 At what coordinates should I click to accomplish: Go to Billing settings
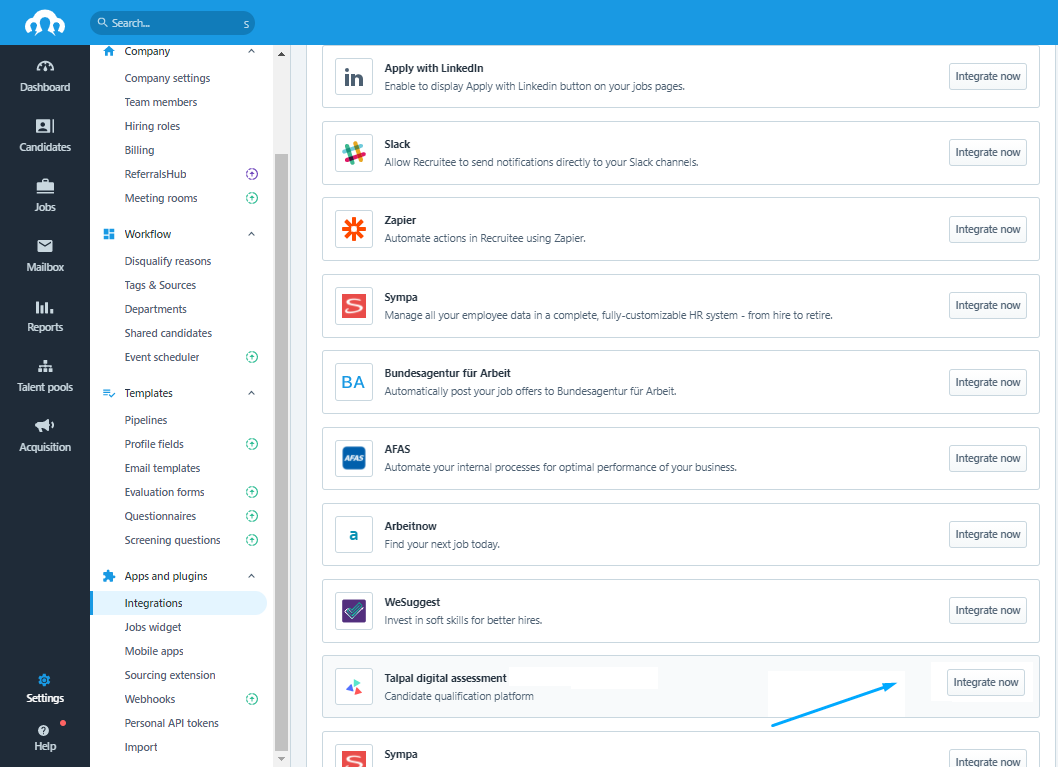[139, 150]
